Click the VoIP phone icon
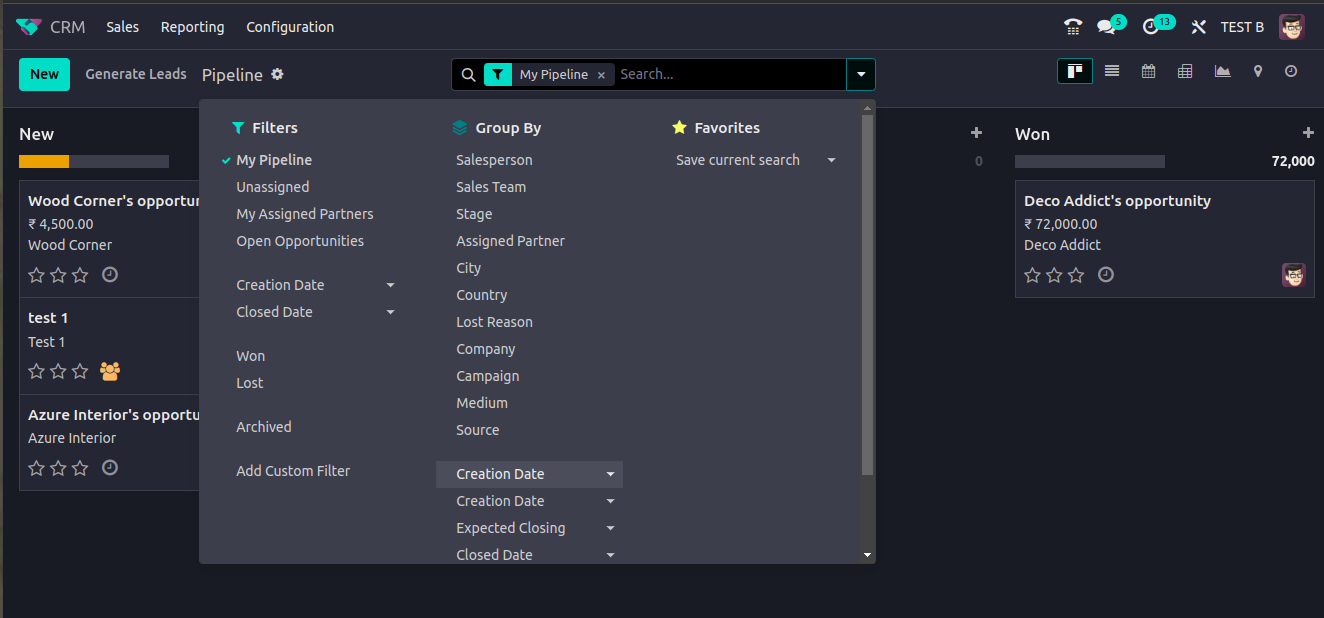Viewport: 1324px width, 618px height. click(x=1073, y=27)
